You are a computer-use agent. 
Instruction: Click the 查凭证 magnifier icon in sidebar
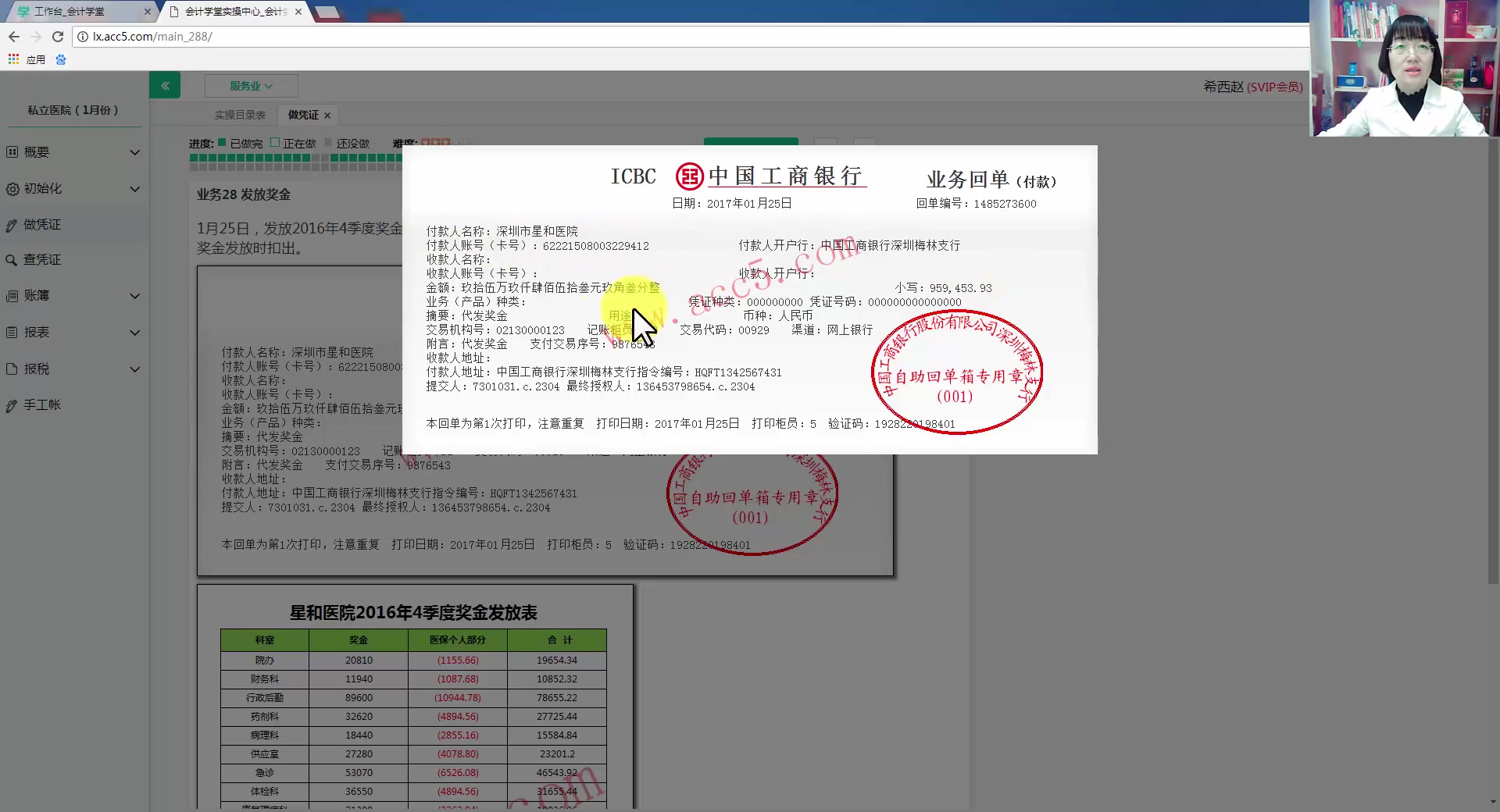(11, 260)
